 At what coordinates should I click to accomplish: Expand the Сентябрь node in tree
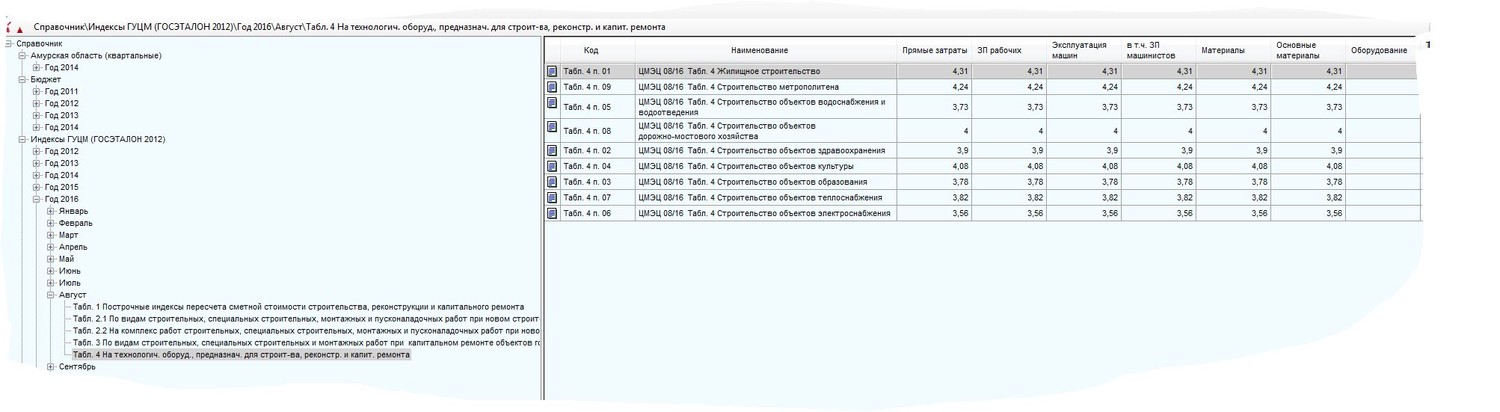pos(51,367)
